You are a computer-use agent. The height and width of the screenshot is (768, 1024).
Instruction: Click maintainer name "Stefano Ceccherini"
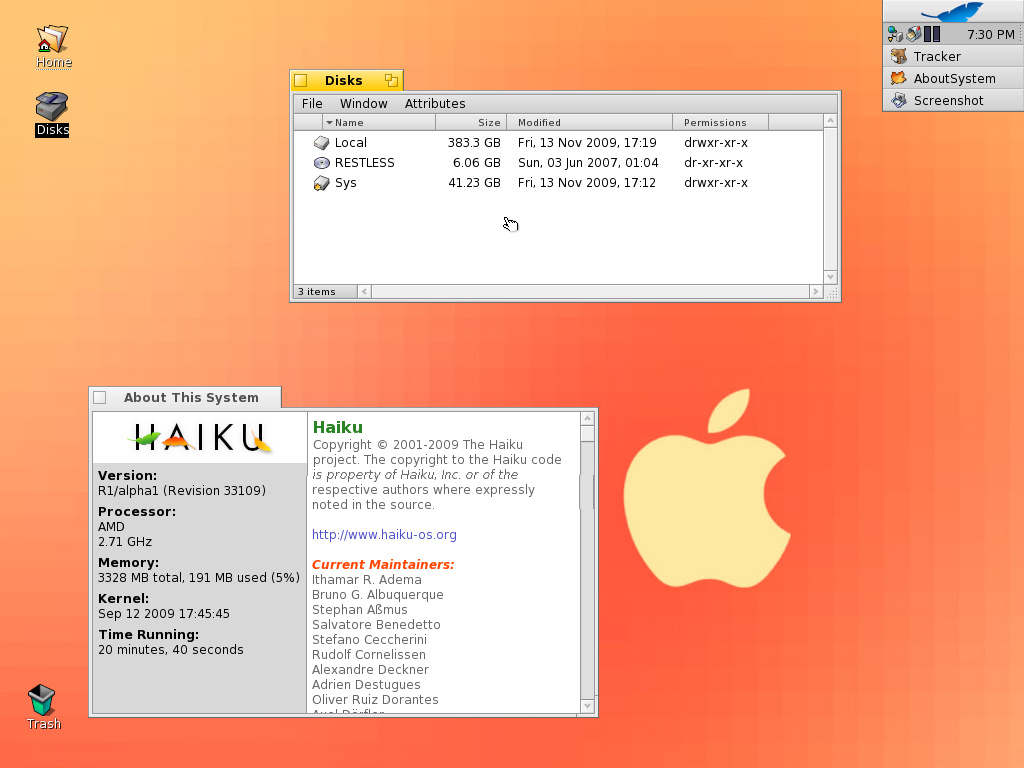coord(369,640)
